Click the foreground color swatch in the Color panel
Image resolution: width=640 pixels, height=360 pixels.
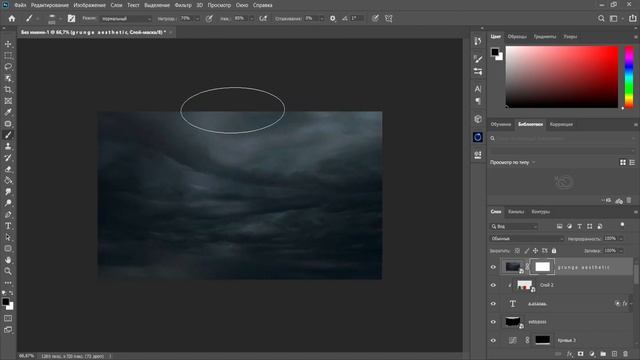tap(495, 52)
